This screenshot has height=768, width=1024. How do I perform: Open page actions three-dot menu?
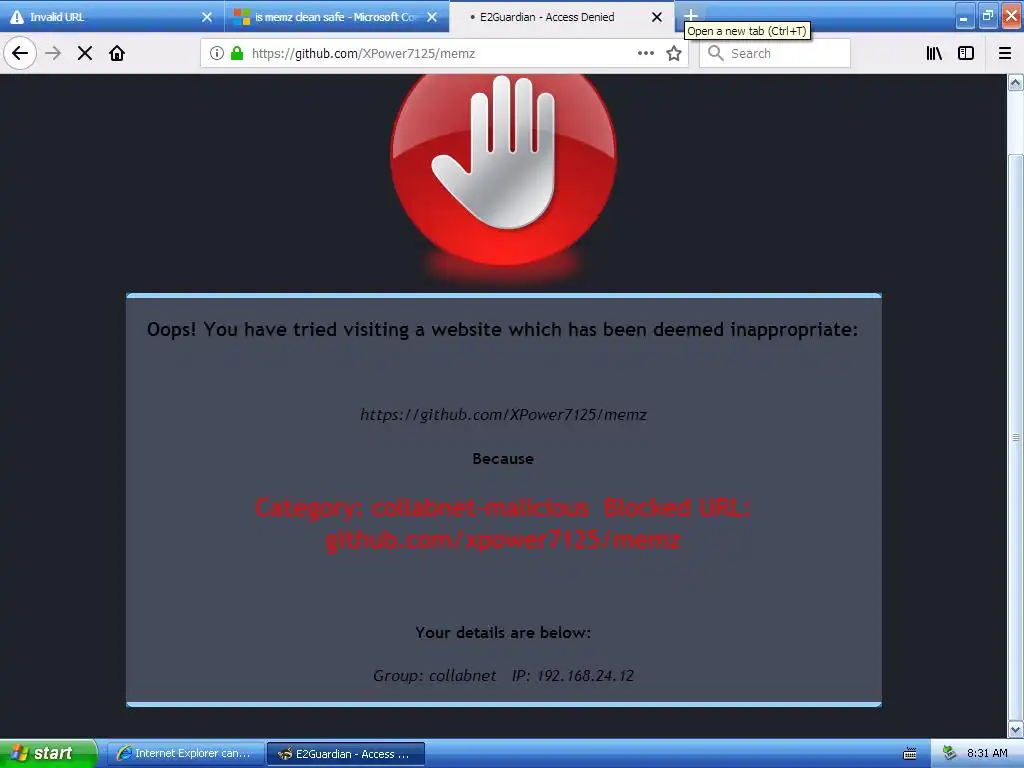[x=645, y=53]
